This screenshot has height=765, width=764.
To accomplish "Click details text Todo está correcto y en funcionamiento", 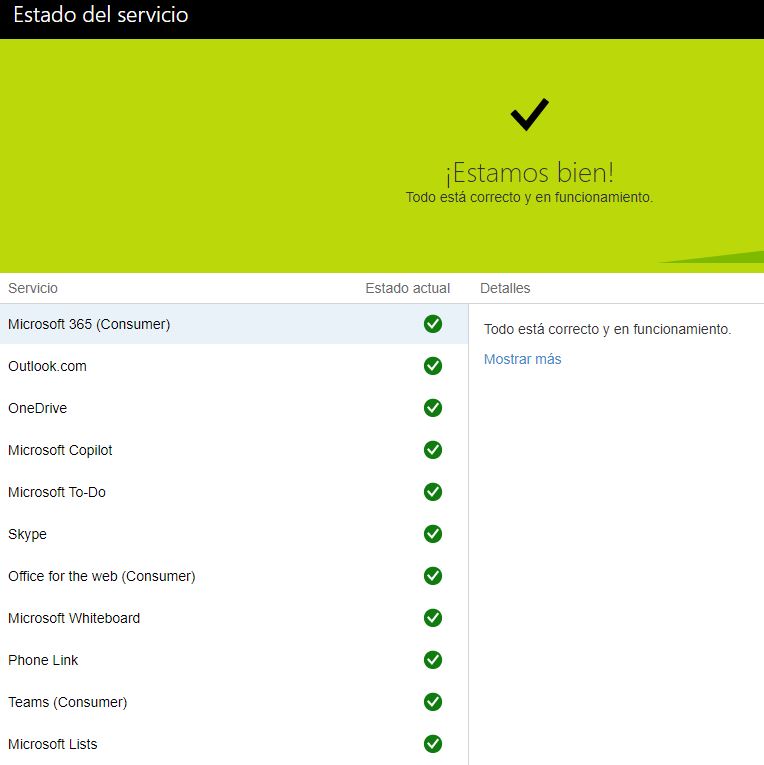I will click(x=607, y=329).
